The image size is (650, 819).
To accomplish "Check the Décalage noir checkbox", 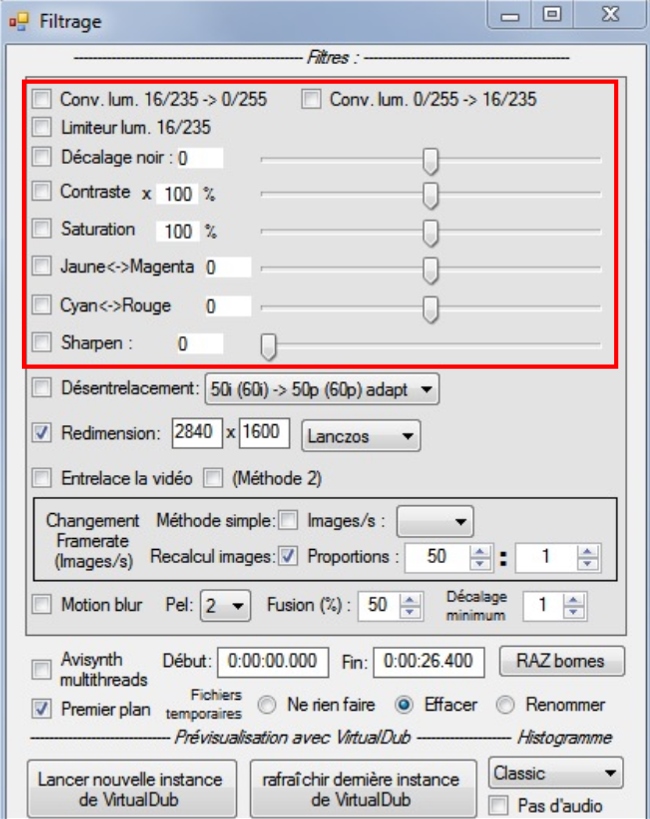I will point(41,156).
